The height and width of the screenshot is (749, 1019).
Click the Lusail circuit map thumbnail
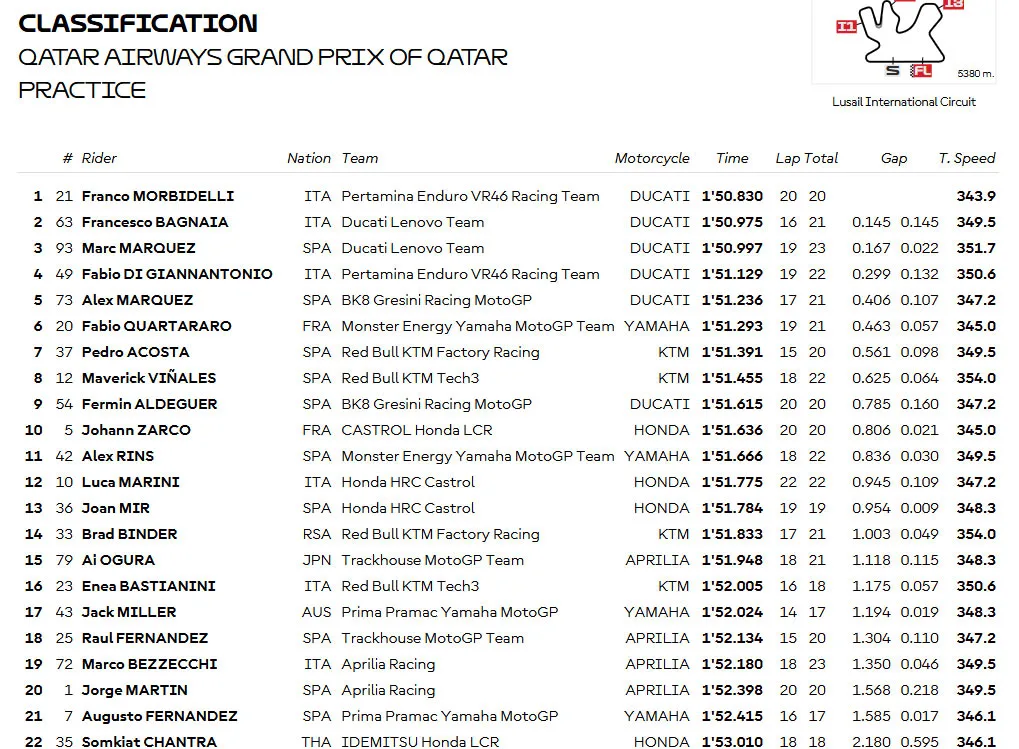pos(905,40)
